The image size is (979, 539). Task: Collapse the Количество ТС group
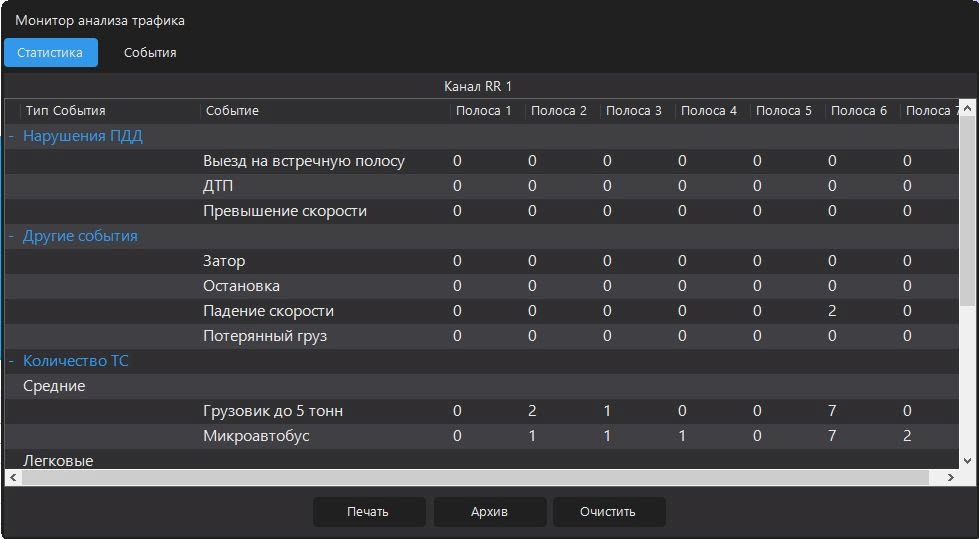pyautogui.click(x=12, y=361)
